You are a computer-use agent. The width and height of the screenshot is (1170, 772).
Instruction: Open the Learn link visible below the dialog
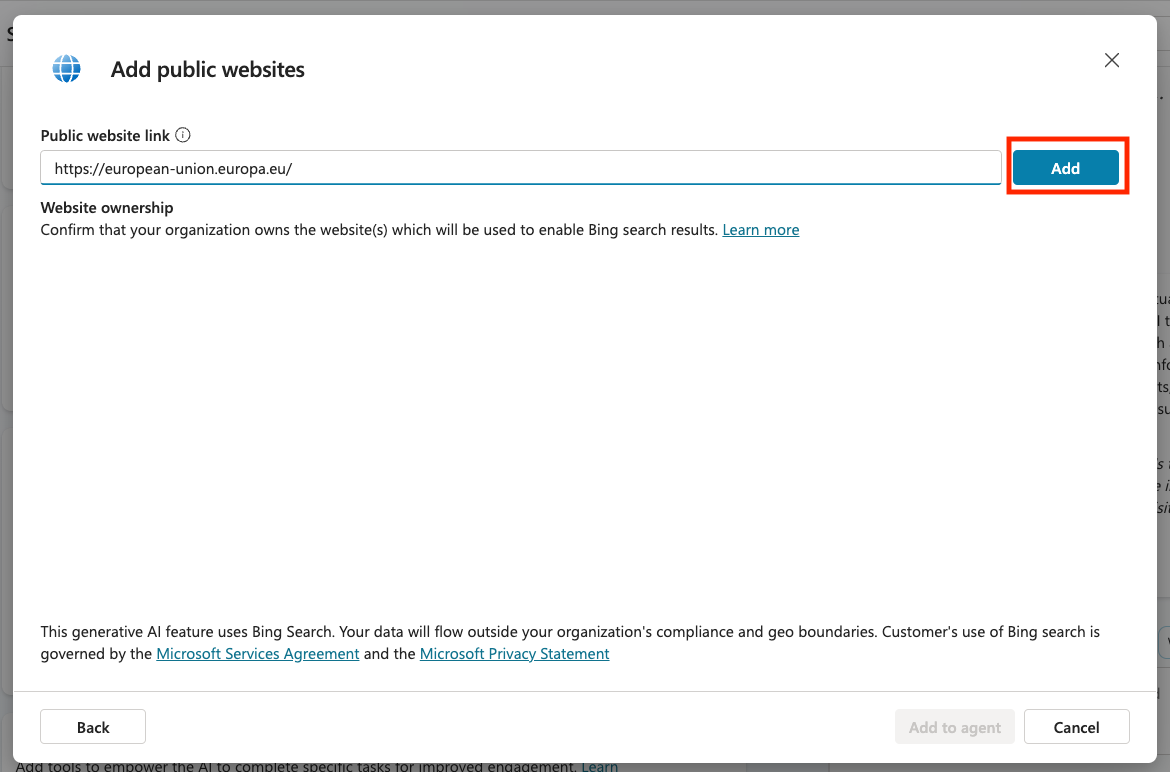point(599,765)
